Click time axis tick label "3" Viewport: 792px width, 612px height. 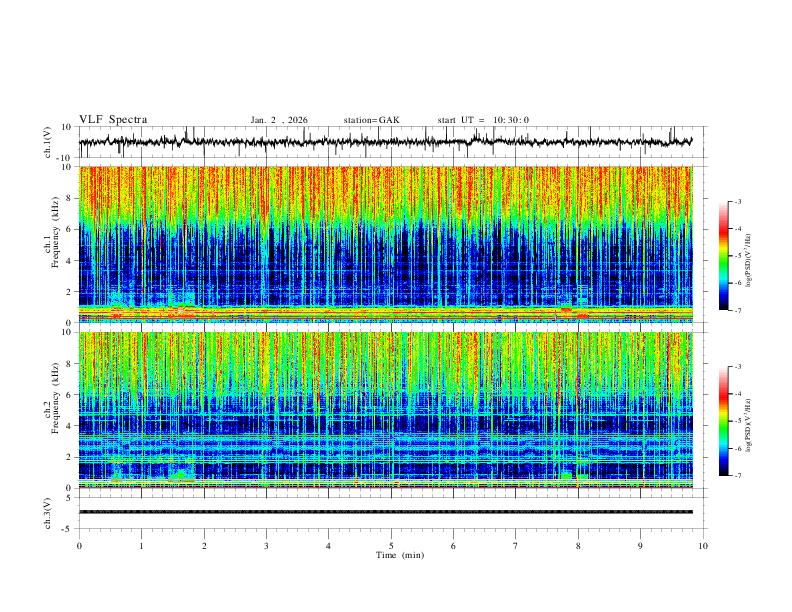(266, 546)
